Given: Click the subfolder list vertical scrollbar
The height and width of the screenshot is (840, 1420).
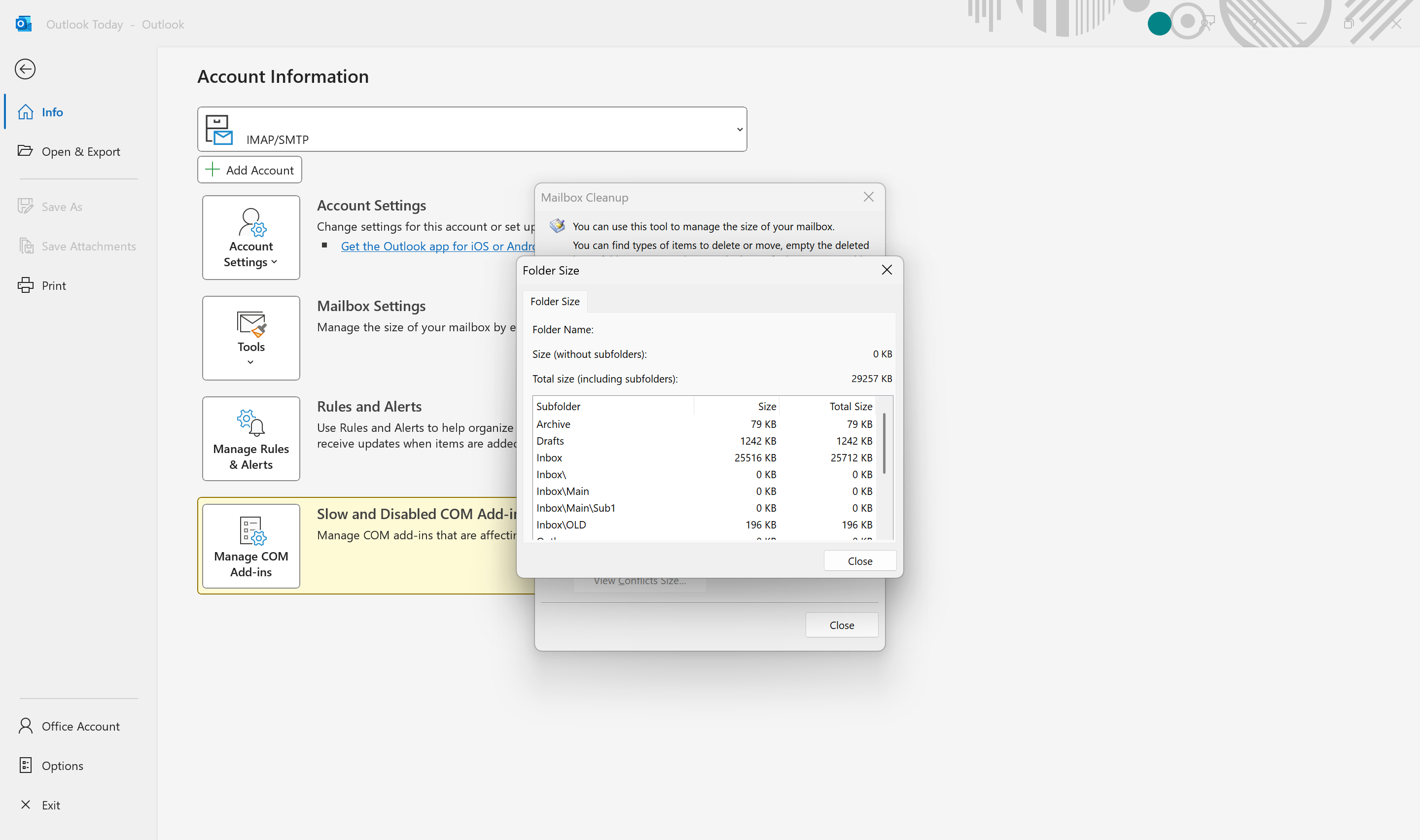Looking at the screenshot, I should pos(884,444).
